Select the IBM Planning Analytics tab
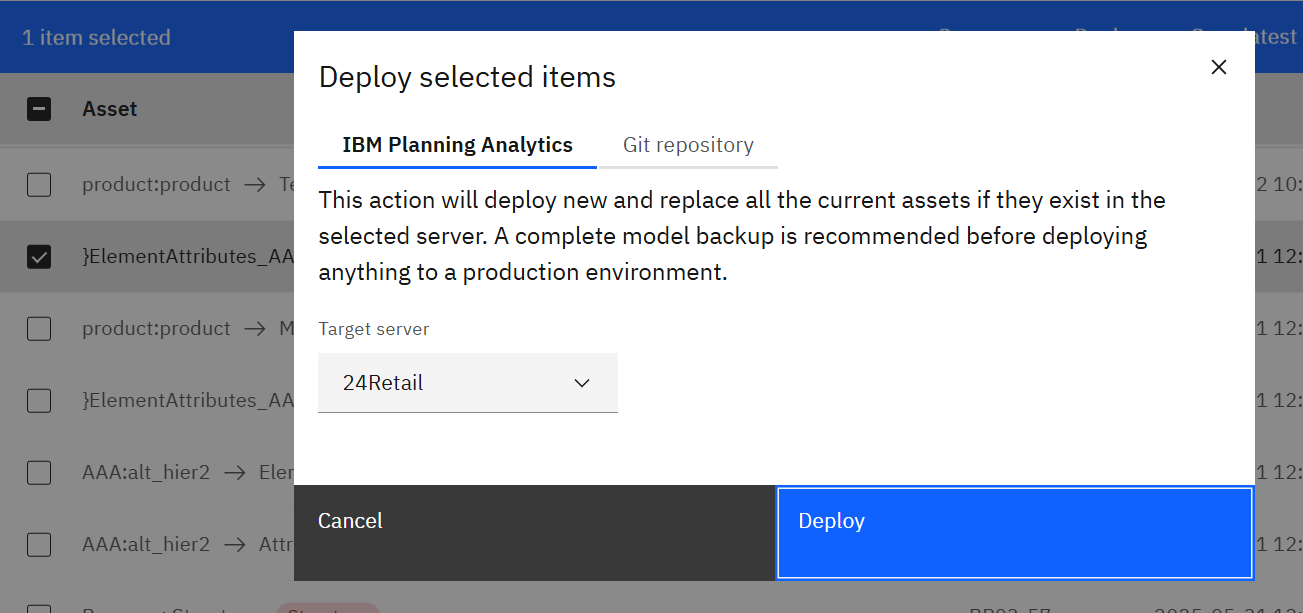This screenshot has height=613, width=1303. tap(456, 144)
